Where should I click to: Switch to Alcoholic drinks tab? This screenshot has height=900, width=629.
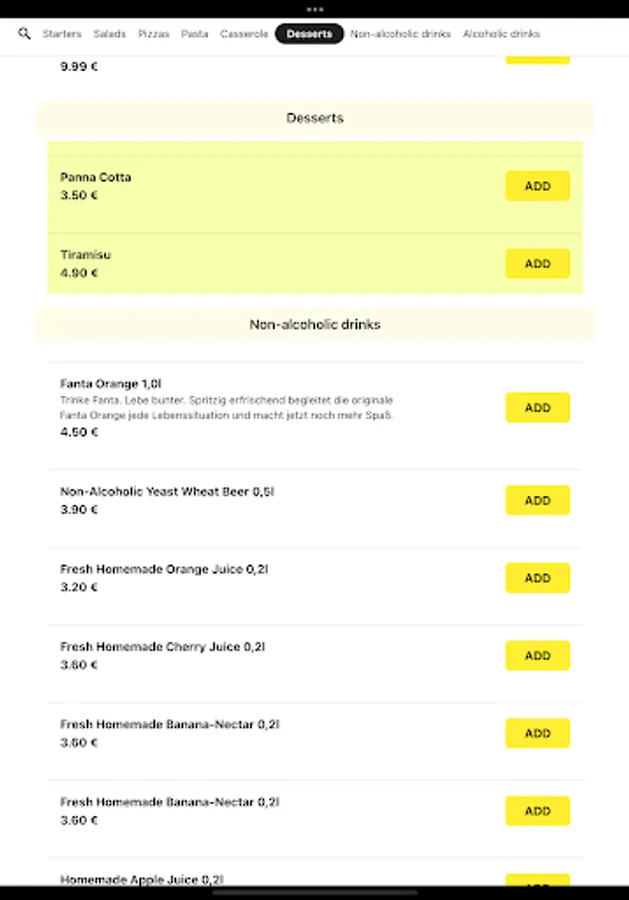point(501,34)
